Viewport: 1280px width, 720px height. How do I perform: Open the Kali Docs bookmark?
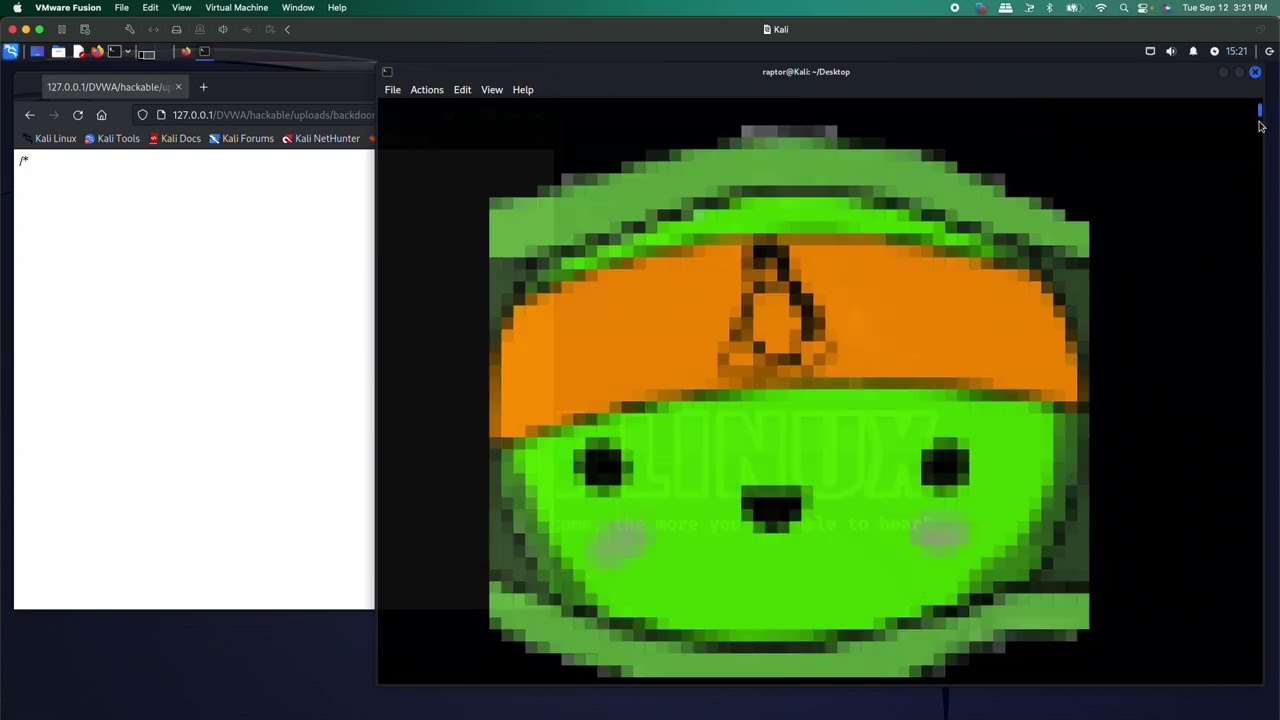175,139
